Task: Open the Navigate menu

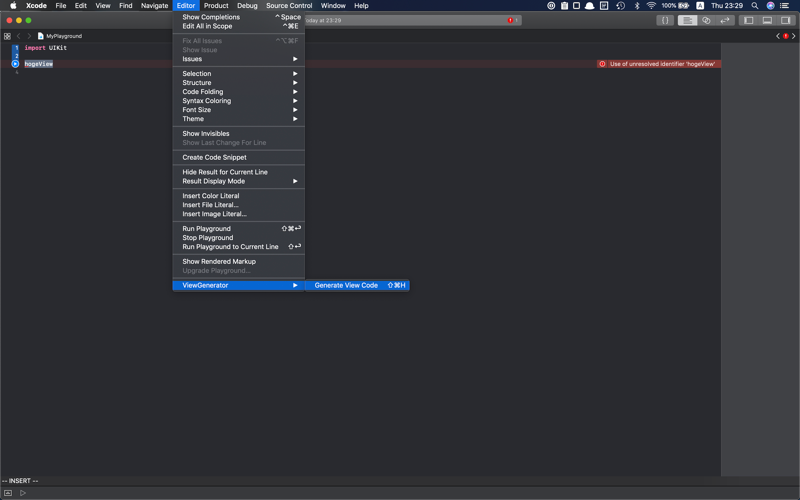Action: [x=154, y=6]
